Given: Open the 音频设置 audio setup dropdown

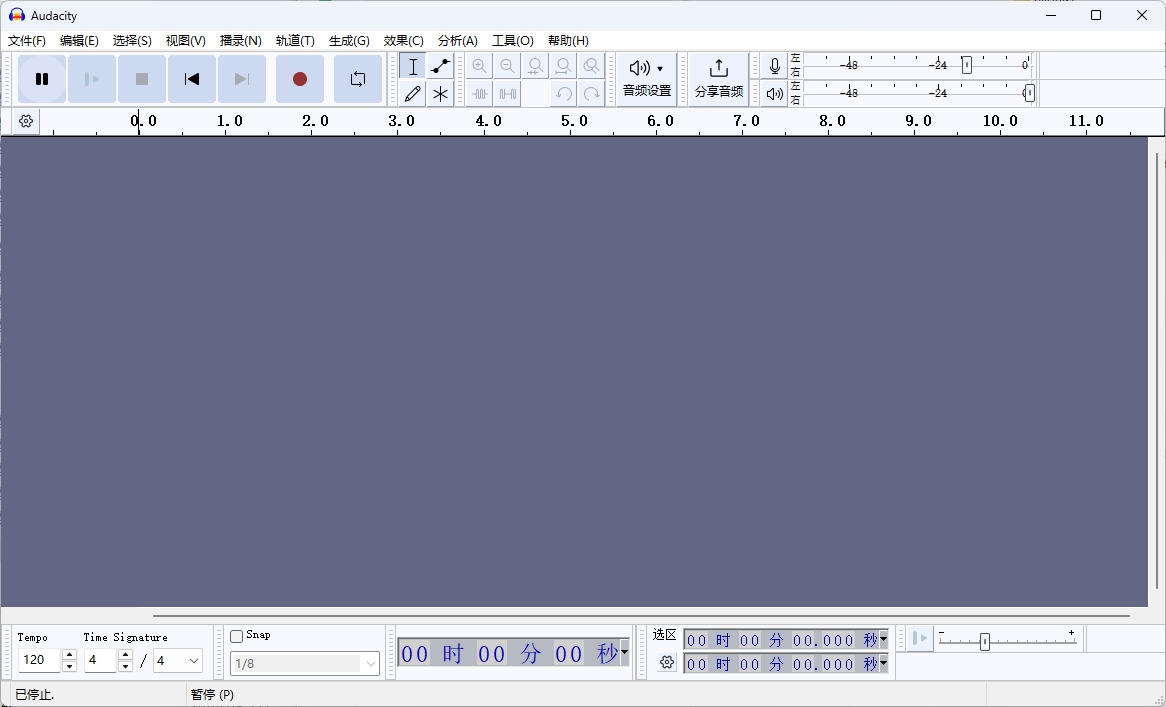Looking at the screenshot, I should (x=645, y=79).
